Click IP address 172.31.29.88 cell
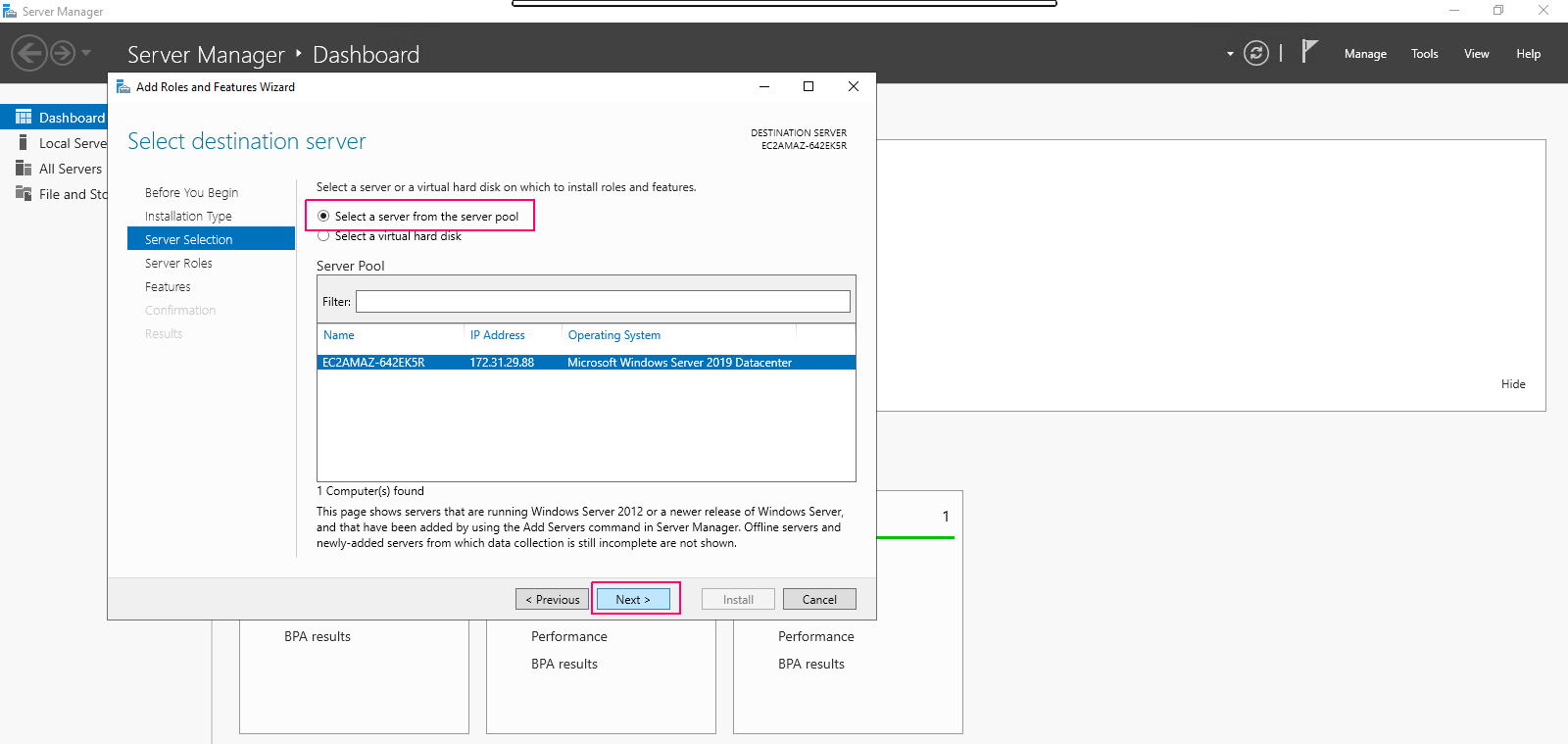1568x744 pixels. 502,363
